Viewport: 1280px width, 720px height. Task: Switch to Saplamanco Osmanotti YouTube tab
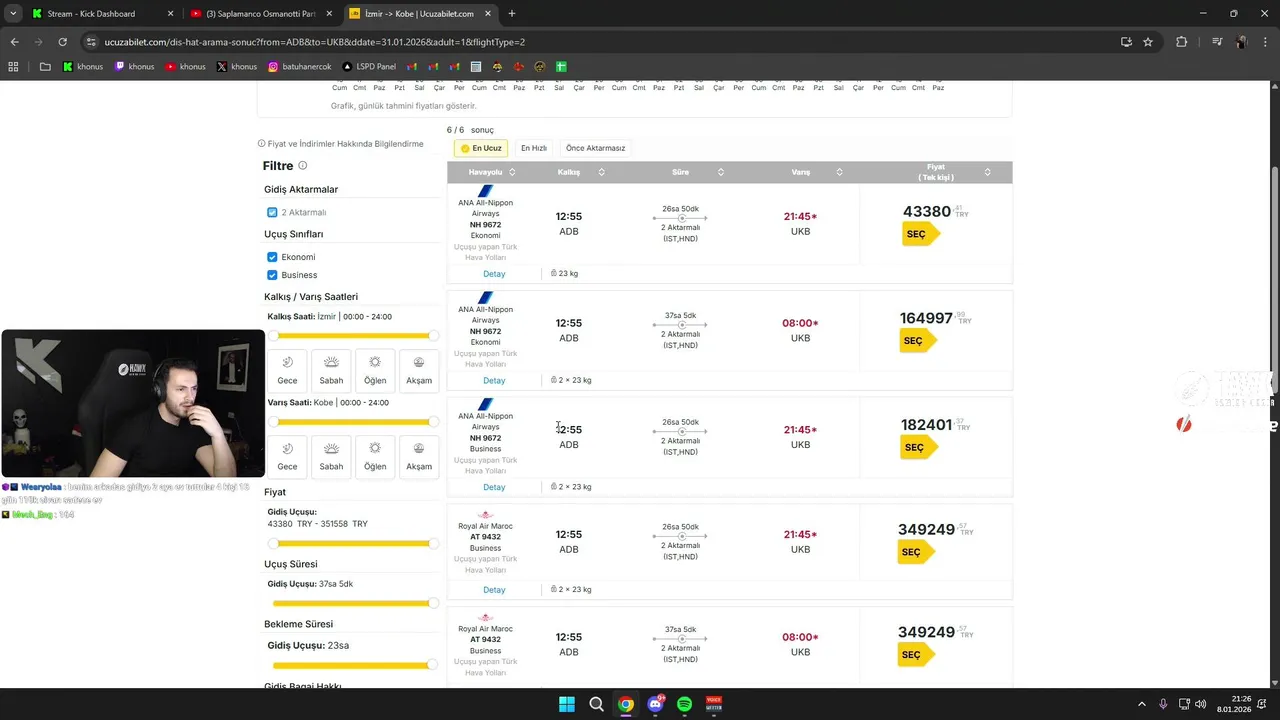262,14
